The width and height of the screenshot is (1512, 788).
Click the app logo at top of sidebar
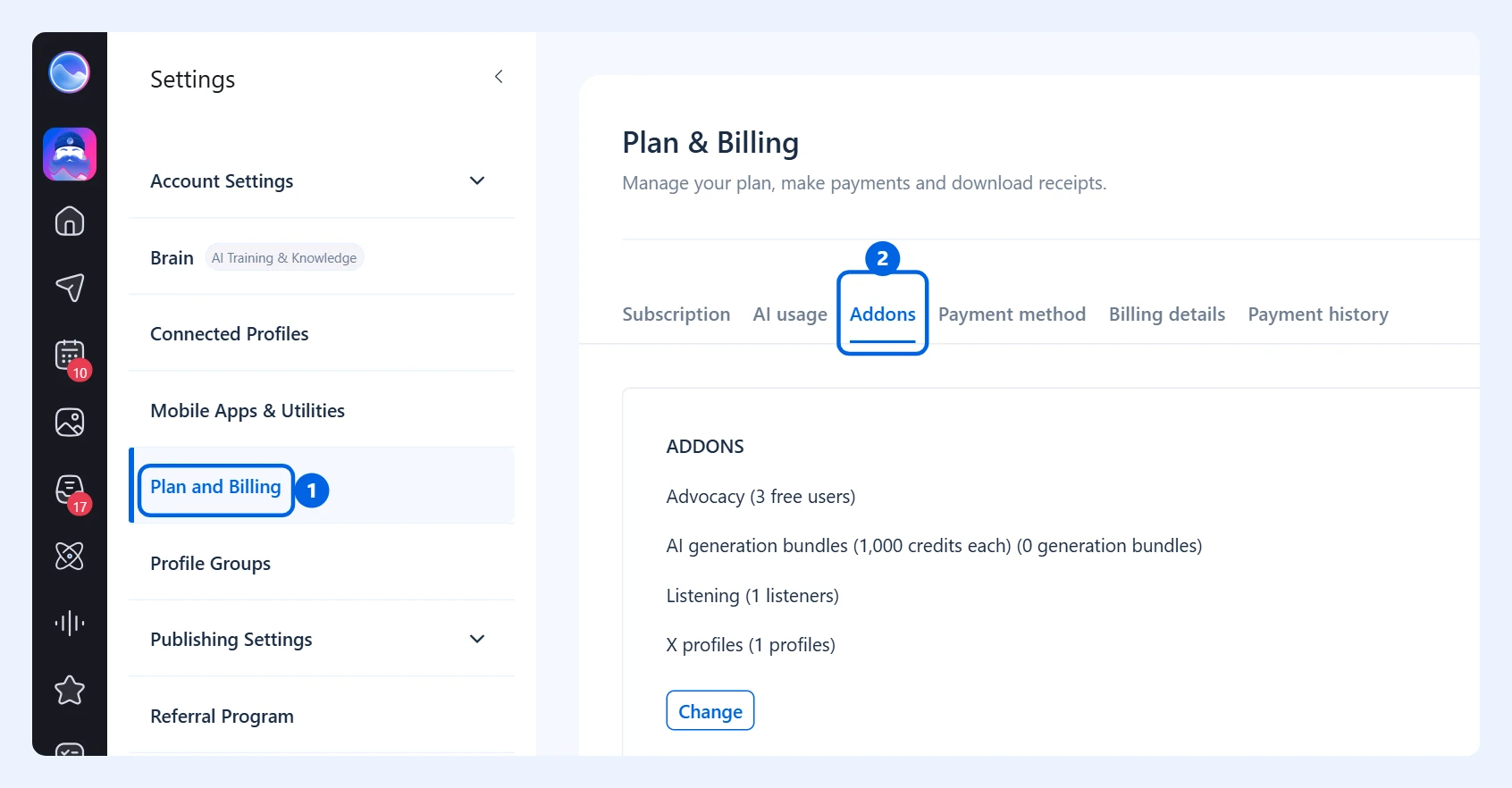pyautogui.click(x=69, y=72)
